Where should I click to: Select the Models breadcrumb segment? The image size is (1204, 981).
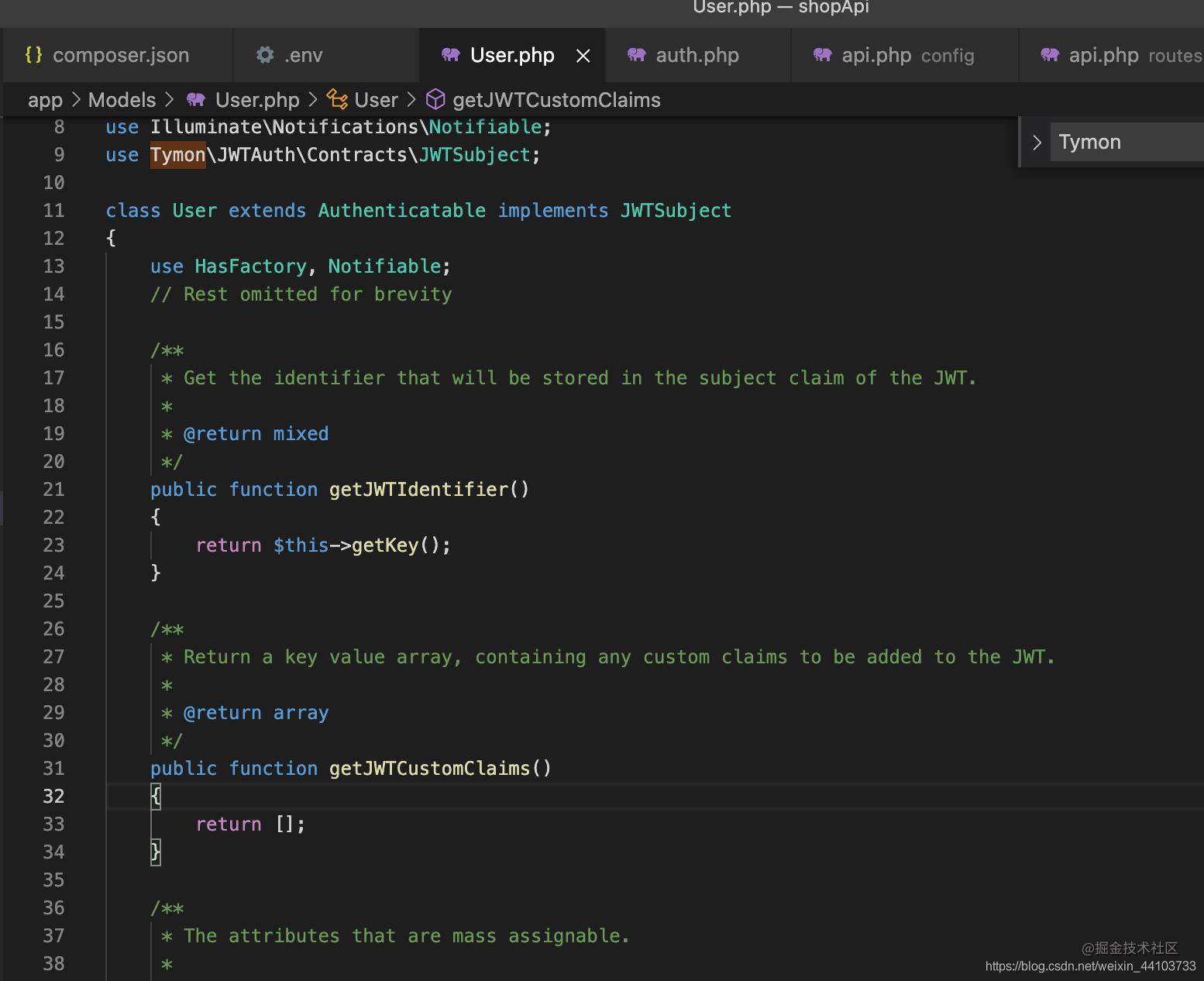(x=122, y=100)
